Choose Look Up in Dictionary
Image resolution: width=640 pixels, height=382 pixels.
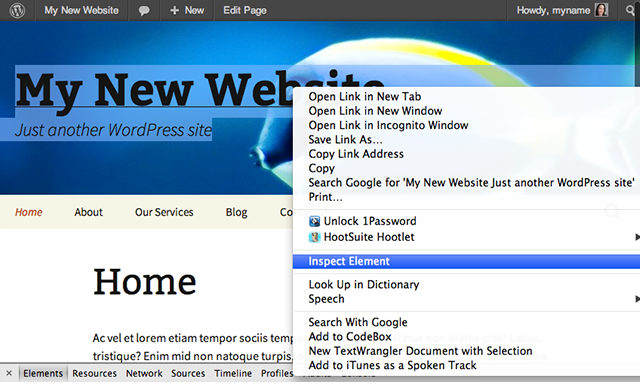coord(364,284)
